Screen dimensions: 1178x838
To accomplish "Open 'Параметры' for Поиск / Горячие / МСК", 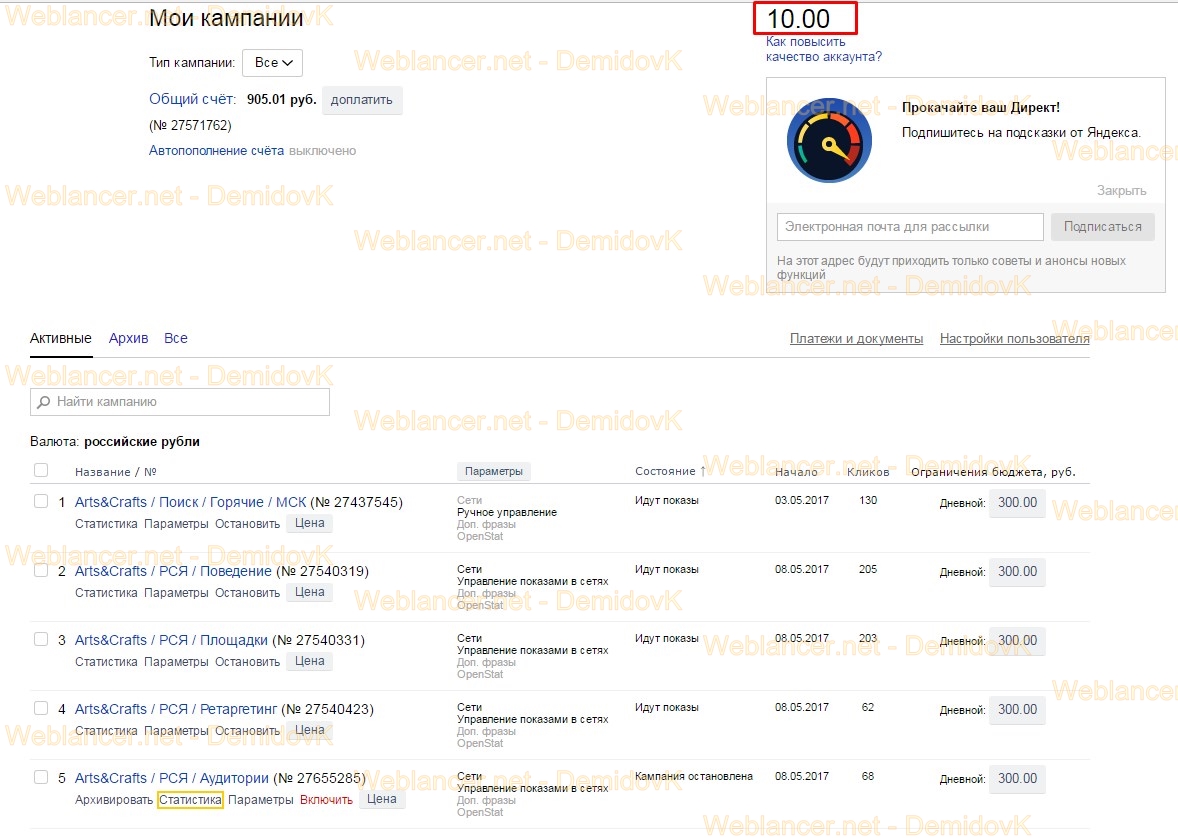I will [176, 524].
